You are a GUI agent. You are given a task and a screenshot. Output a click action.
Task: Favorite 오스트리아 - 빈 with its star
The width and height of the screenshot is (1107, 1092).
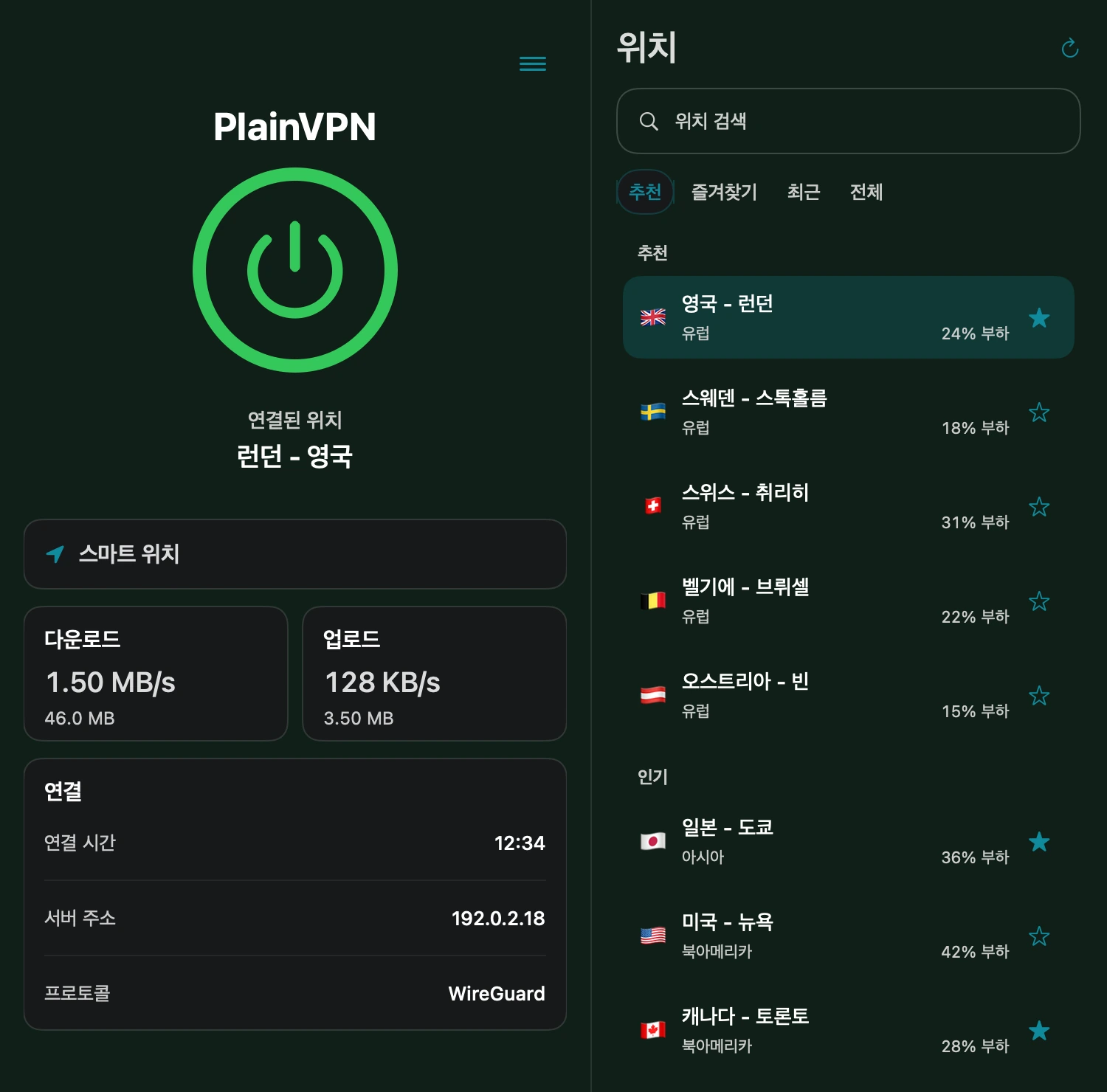coord(1039,695)
